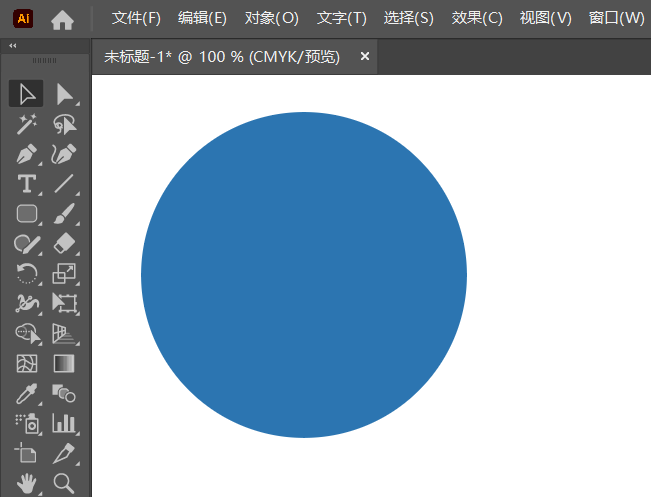Open the 选择(S) menu
The width and height of the screenshot is (651, 497).
coord(409,18)
